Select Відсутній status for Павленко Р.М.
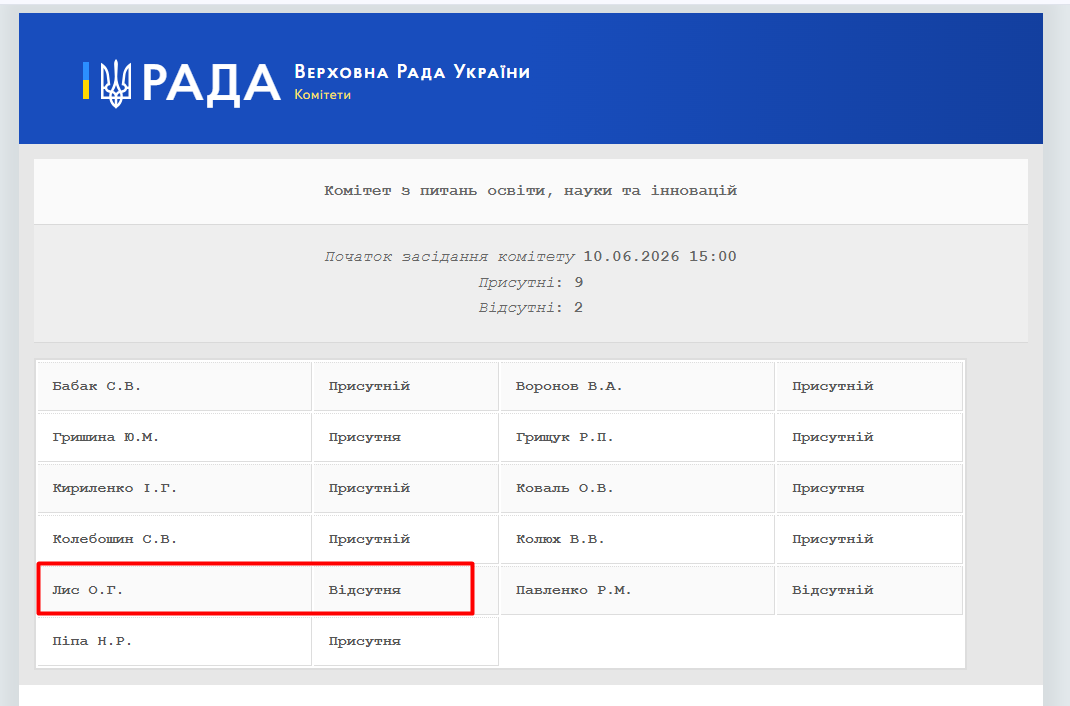 pos(869,590)
